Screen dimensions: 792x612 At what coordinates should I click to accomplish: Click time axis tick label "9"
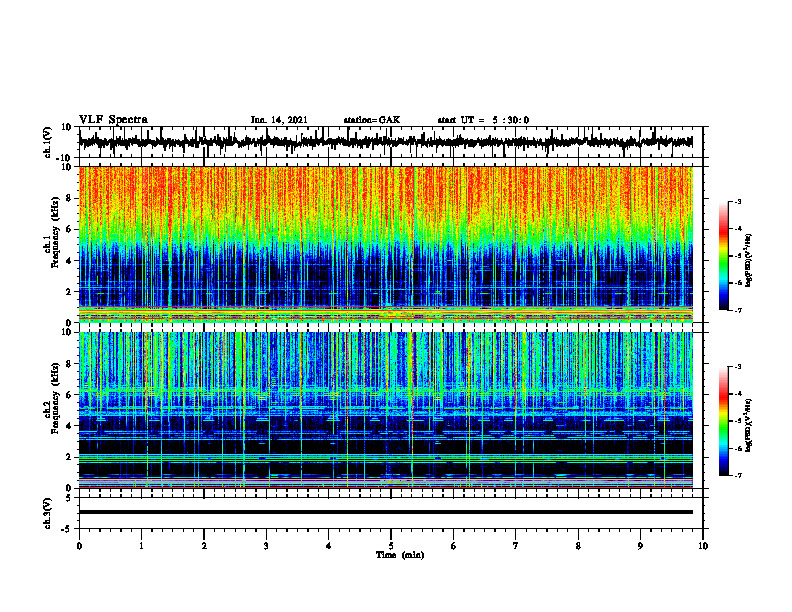[640, 546]
